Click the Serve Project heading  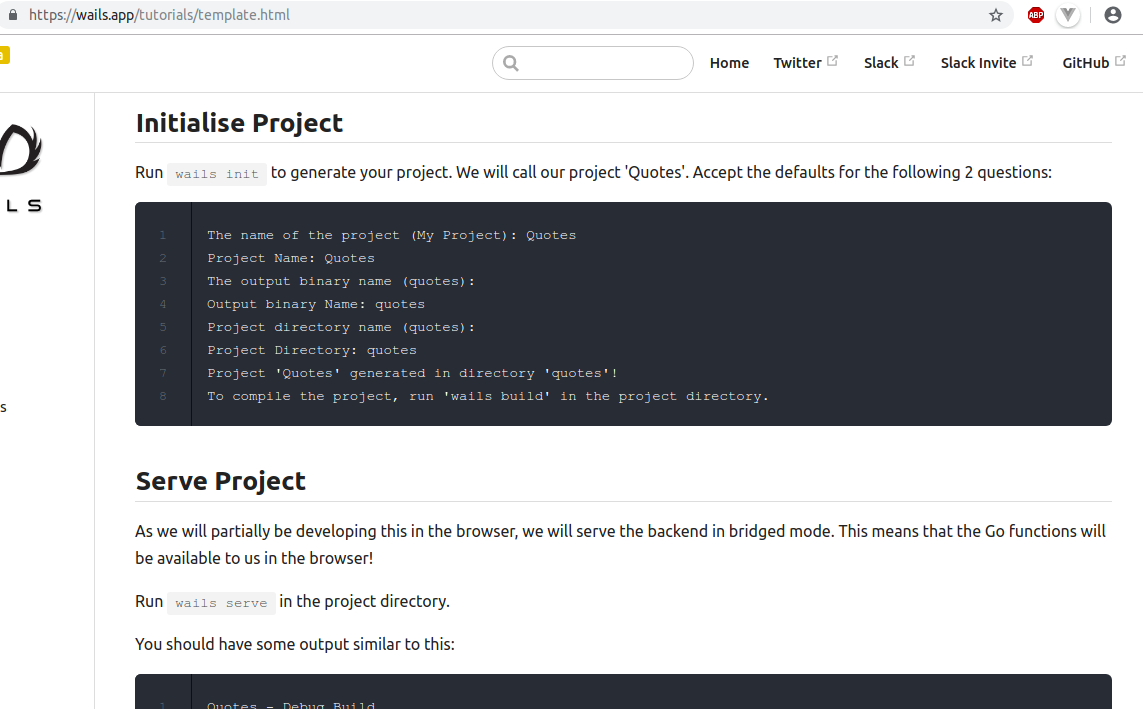point(220,481)
